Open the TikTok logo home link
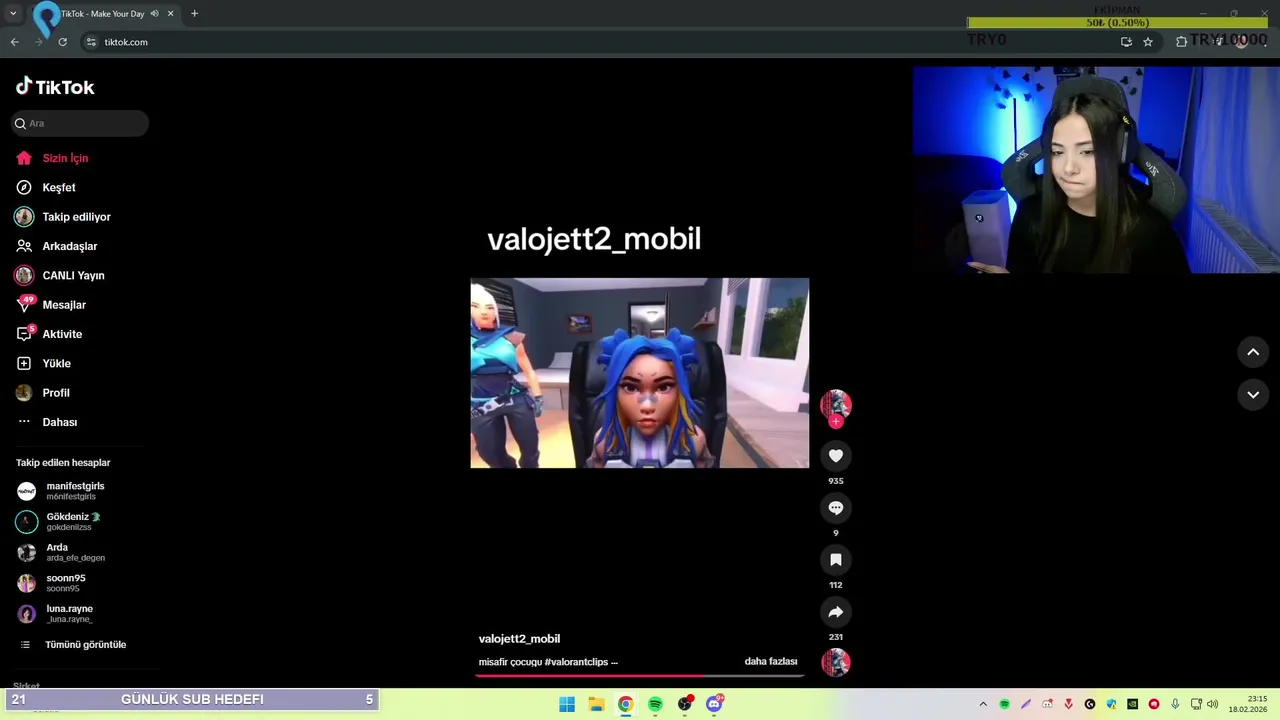 tap(55, 87)
